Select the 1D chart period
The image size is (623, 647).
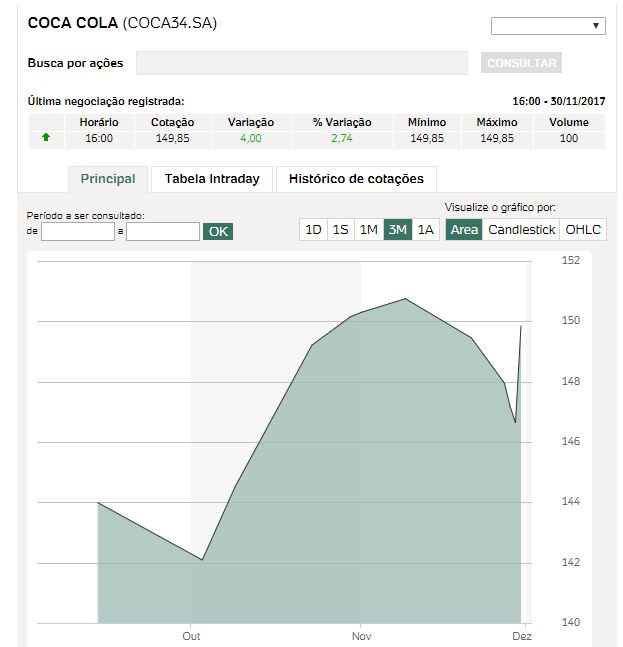(x=313, y=229)
